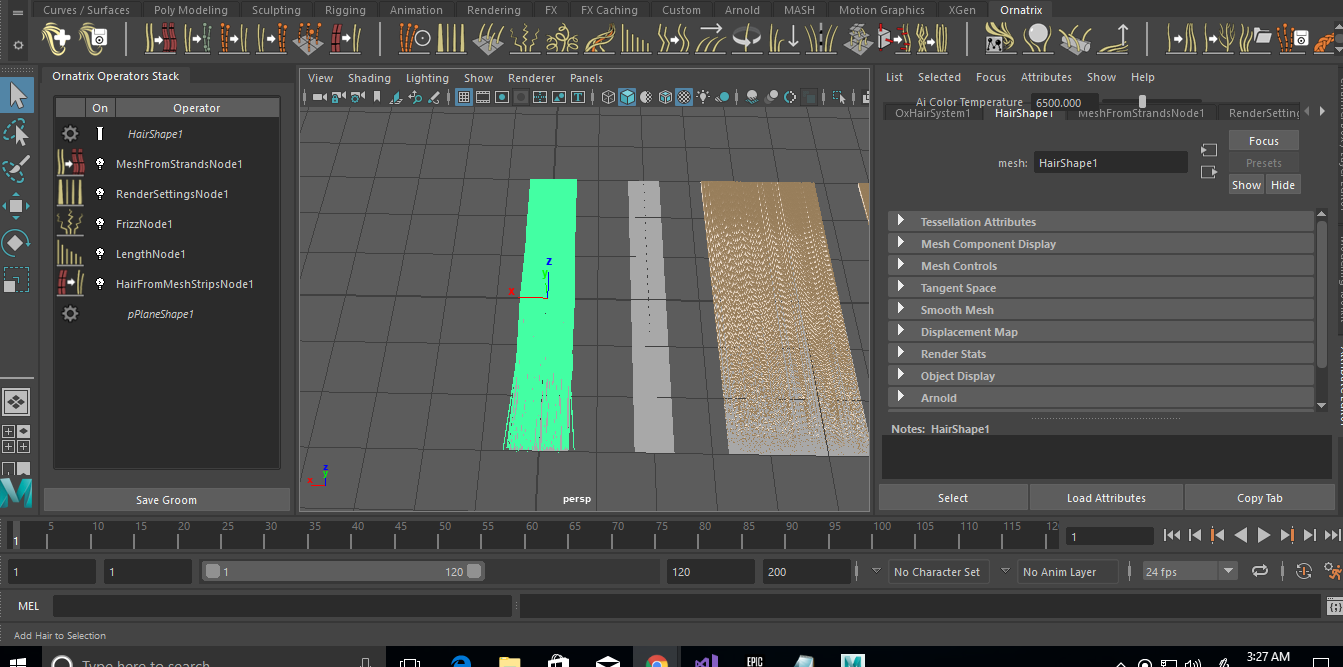
Task: Click the MEL command input field
Action: tap(282, 606)
